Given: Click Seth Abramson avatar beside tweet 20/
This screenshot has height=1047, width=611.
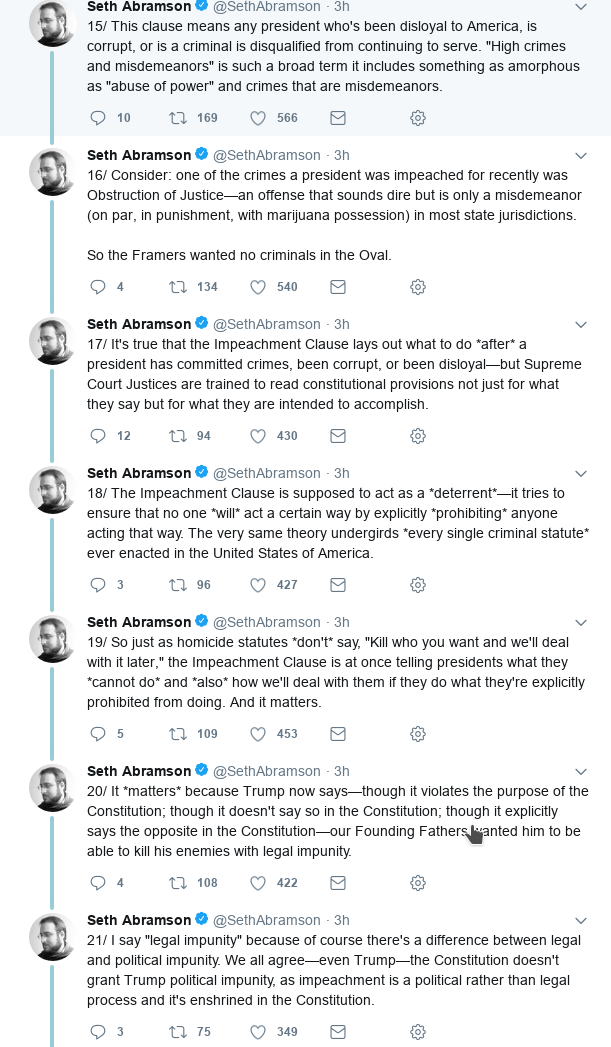Looking at the screenshot, I should [x=53, y=788].
